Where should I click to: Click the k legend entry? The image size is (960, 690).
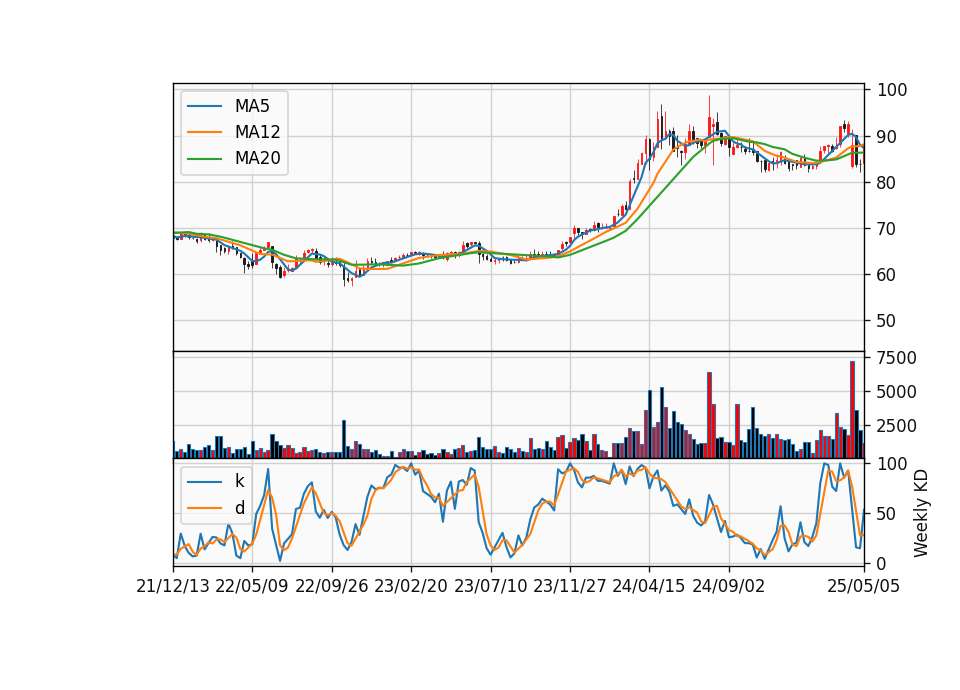pos(239,481)
